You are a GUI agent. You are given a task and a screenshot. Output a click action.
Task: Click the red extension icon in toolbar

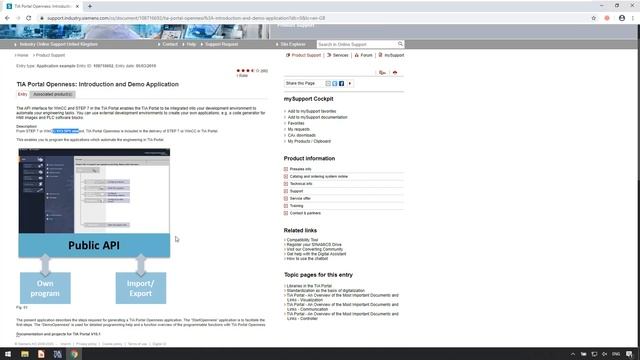pyautogui.click(x=607, y=18)
